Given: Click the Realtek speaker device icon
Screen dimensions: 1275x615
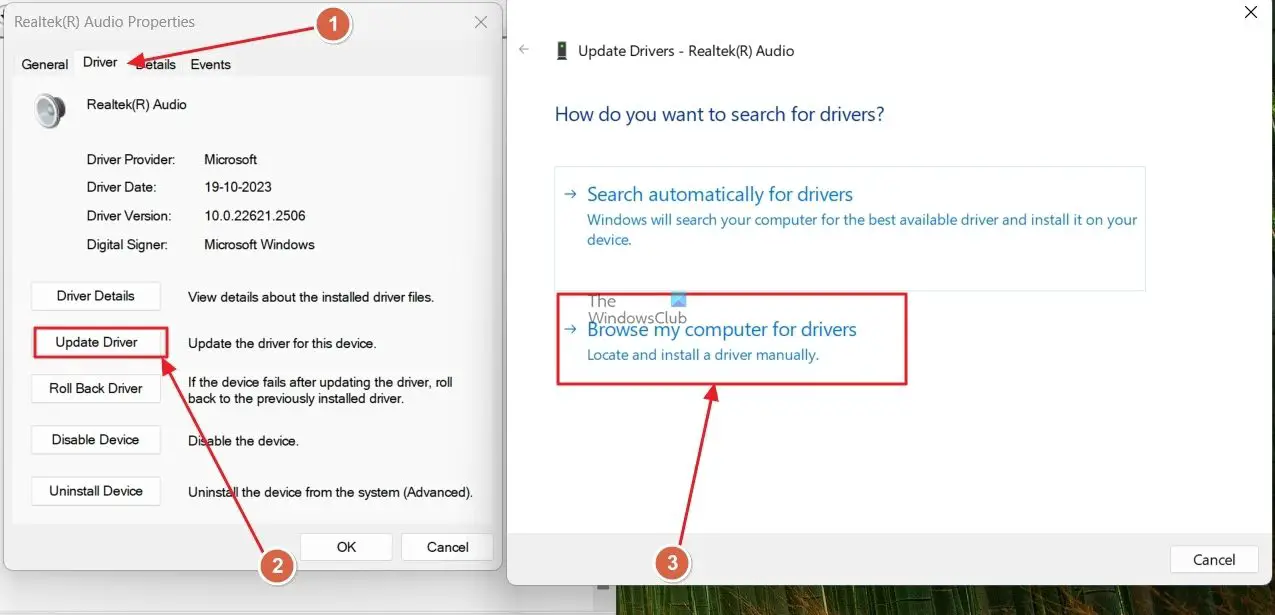Looking at the screenshot, I should [x=49, y=110].
